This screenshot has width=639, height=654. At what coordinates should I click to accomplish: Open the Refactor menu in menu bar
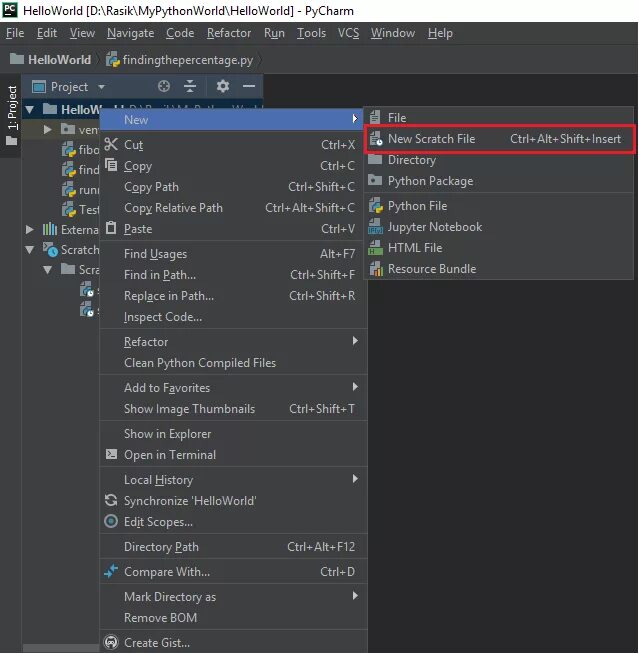click(229, 33)
